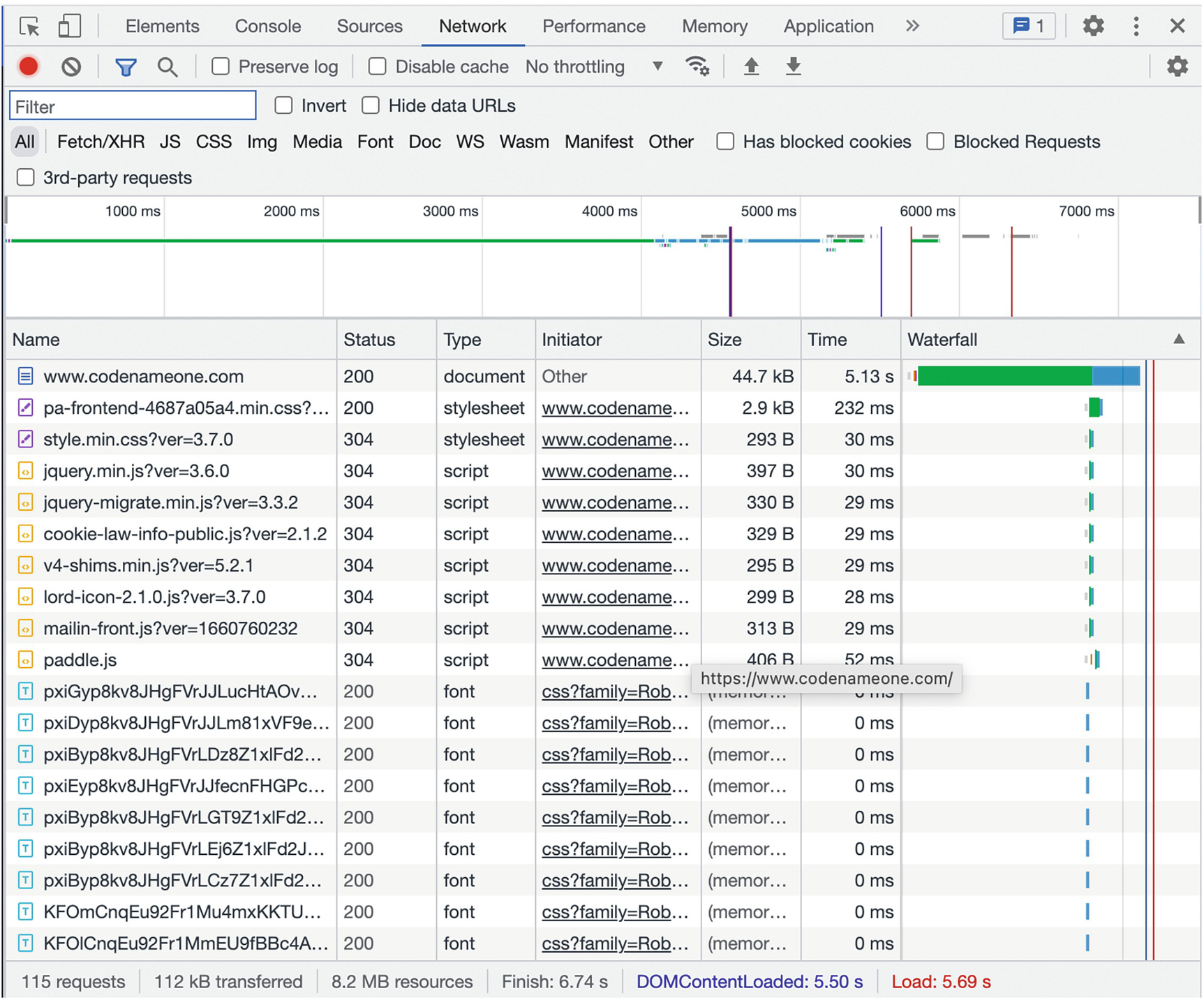Toggle the filter funnel icon
This screenshot has width=1204, height=1000.
pyautogui.click(x=126, y=67)
